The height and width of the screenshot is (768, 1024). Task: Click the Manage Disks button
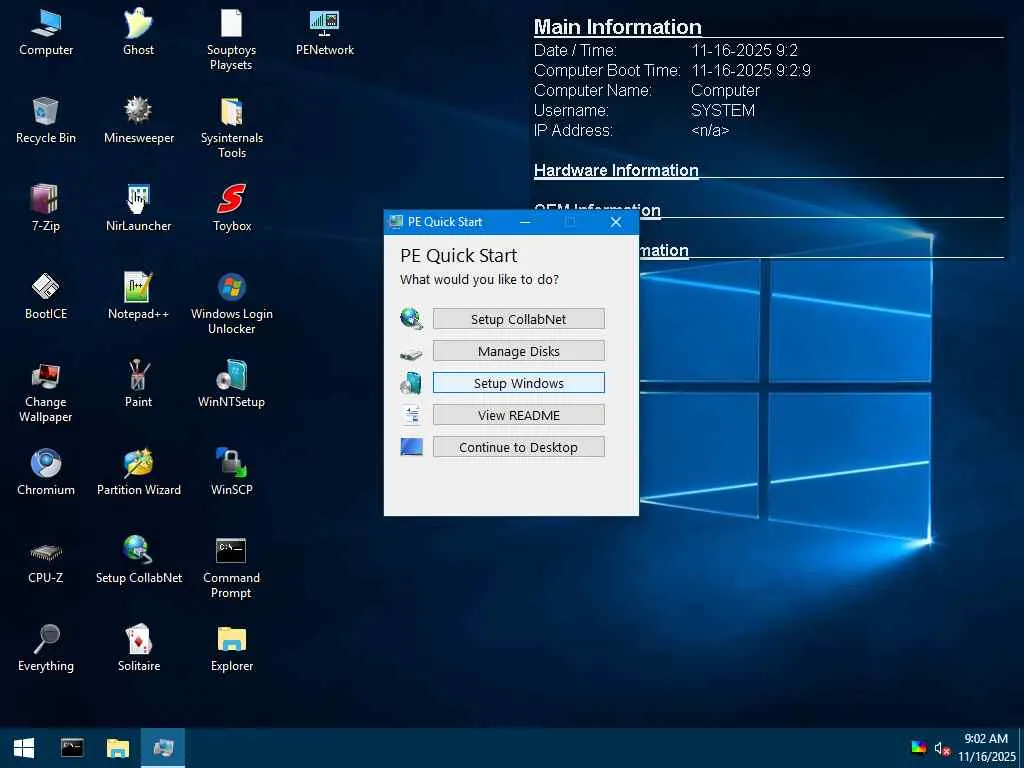[x=519, y=351]
